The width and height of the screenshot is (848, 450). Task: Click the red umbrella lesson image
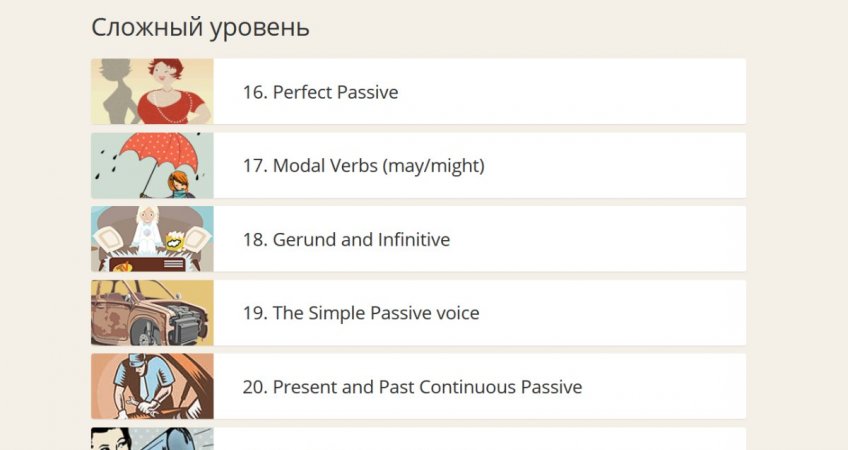pos(152,165)
